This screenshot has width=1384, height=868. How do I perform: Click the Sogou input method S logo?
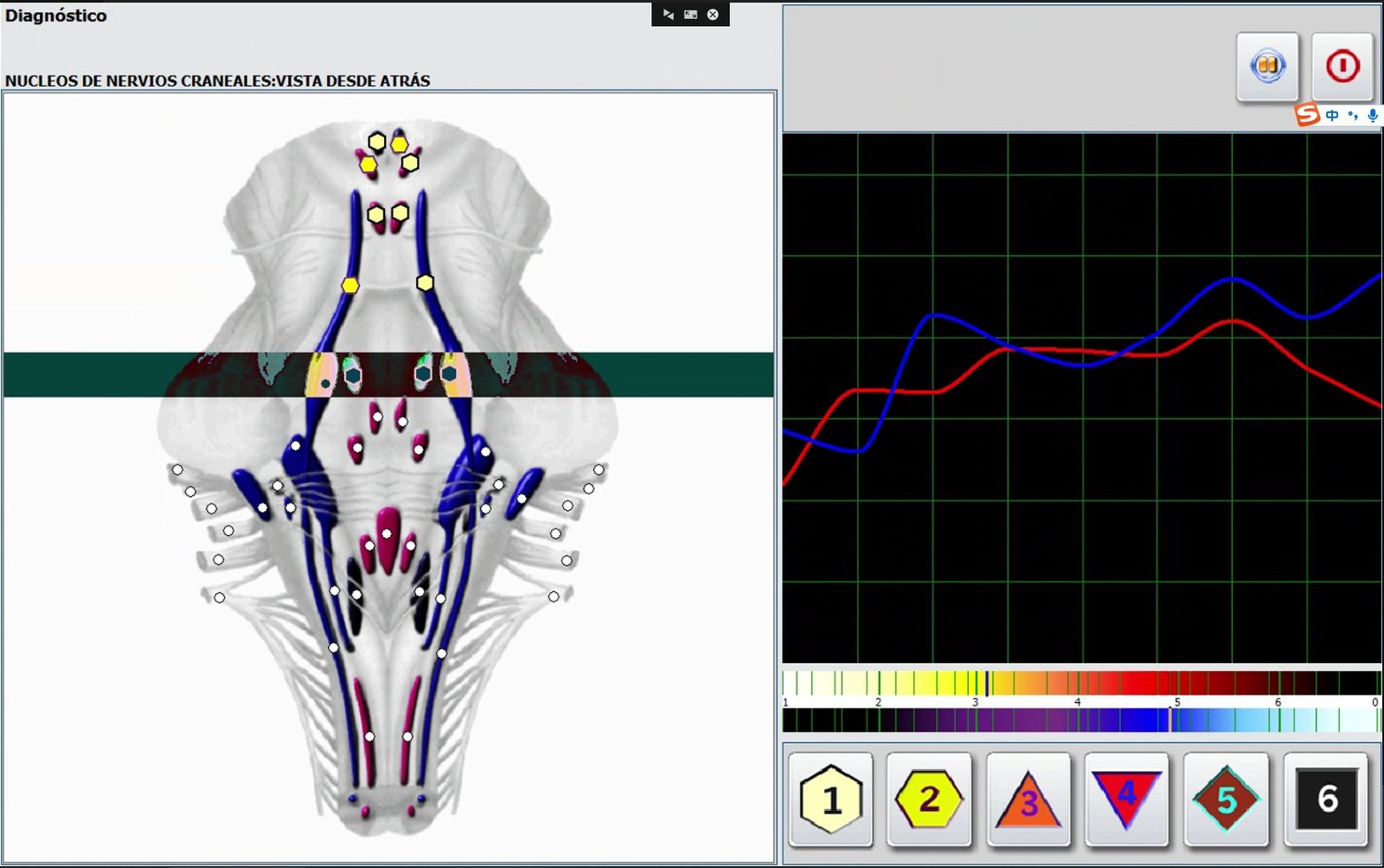click(x=1307, y=115)
